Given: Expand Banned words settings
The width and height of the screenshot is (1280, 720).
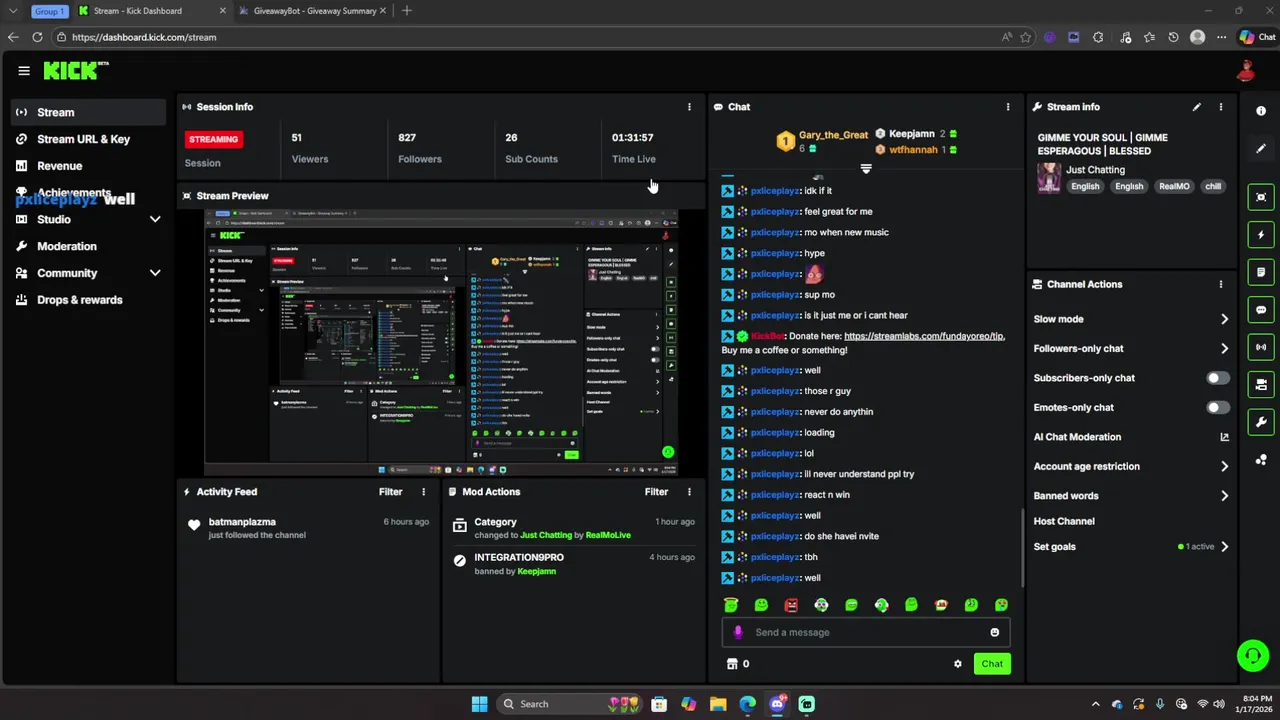Looking at the screenshot, I should tap(1224, 496).
